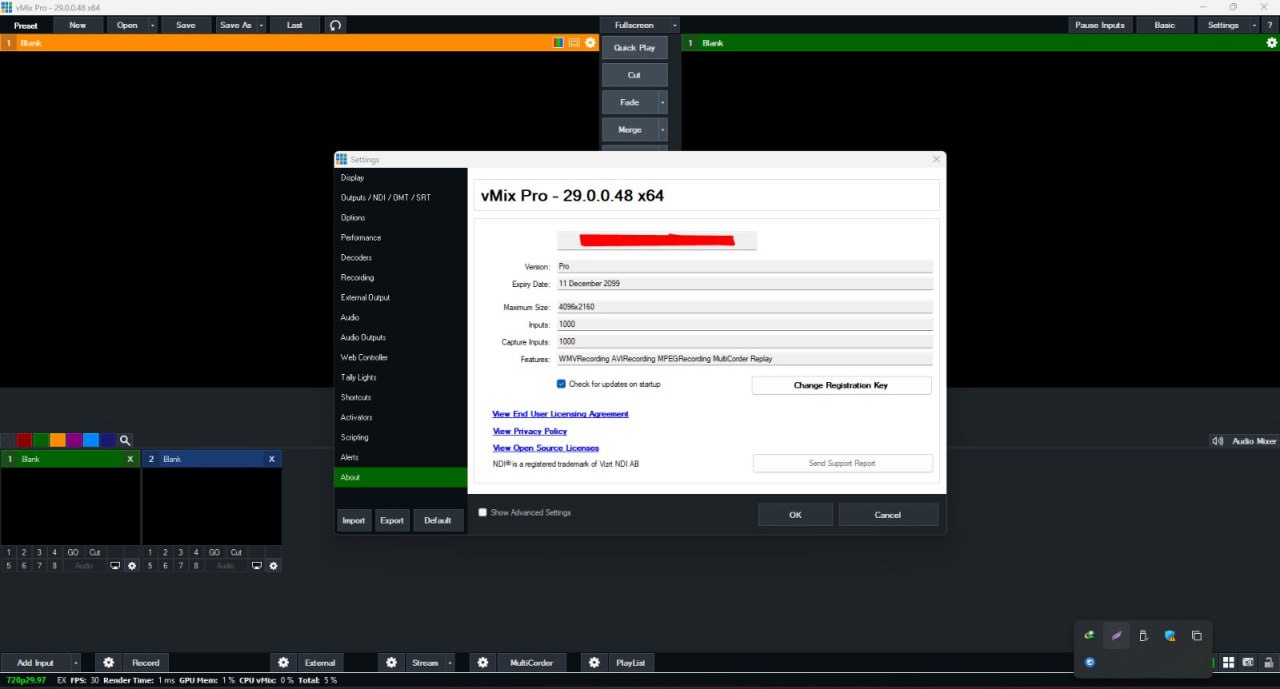Click the small green square icon in Preview header
This screenshot has height=689, width=1280.
tap(559, 43)
